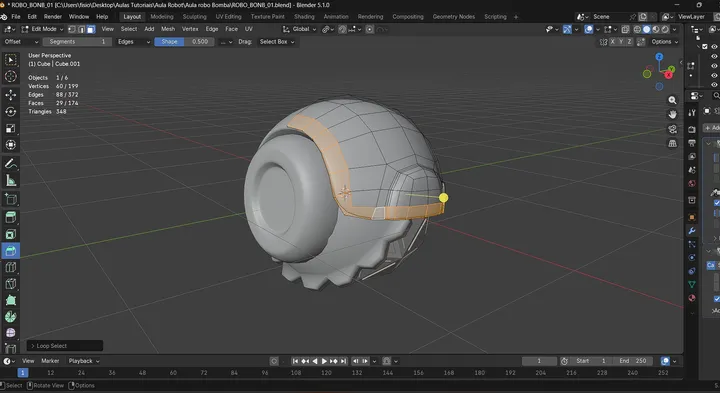
Task: Toggle the camera view icon
Action: coord(672,129)
